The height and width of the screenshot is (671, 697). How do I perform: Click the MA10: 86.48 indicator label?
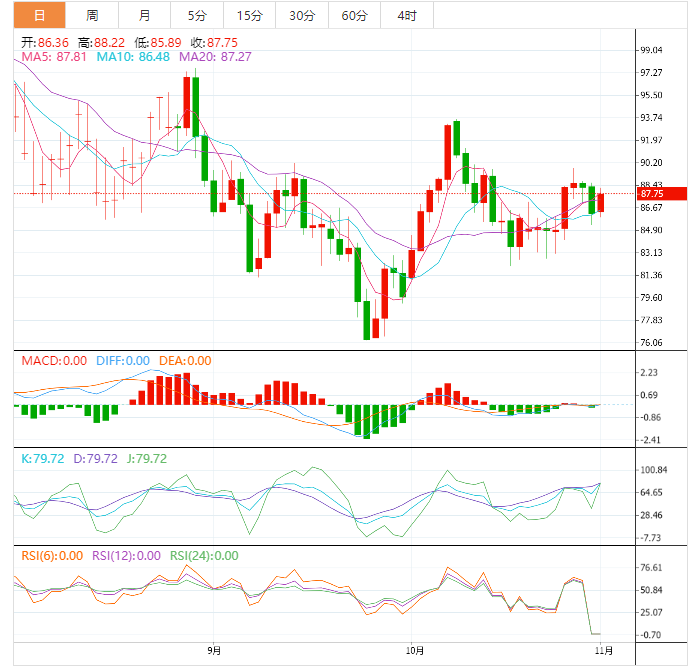(x=134, y=57)
